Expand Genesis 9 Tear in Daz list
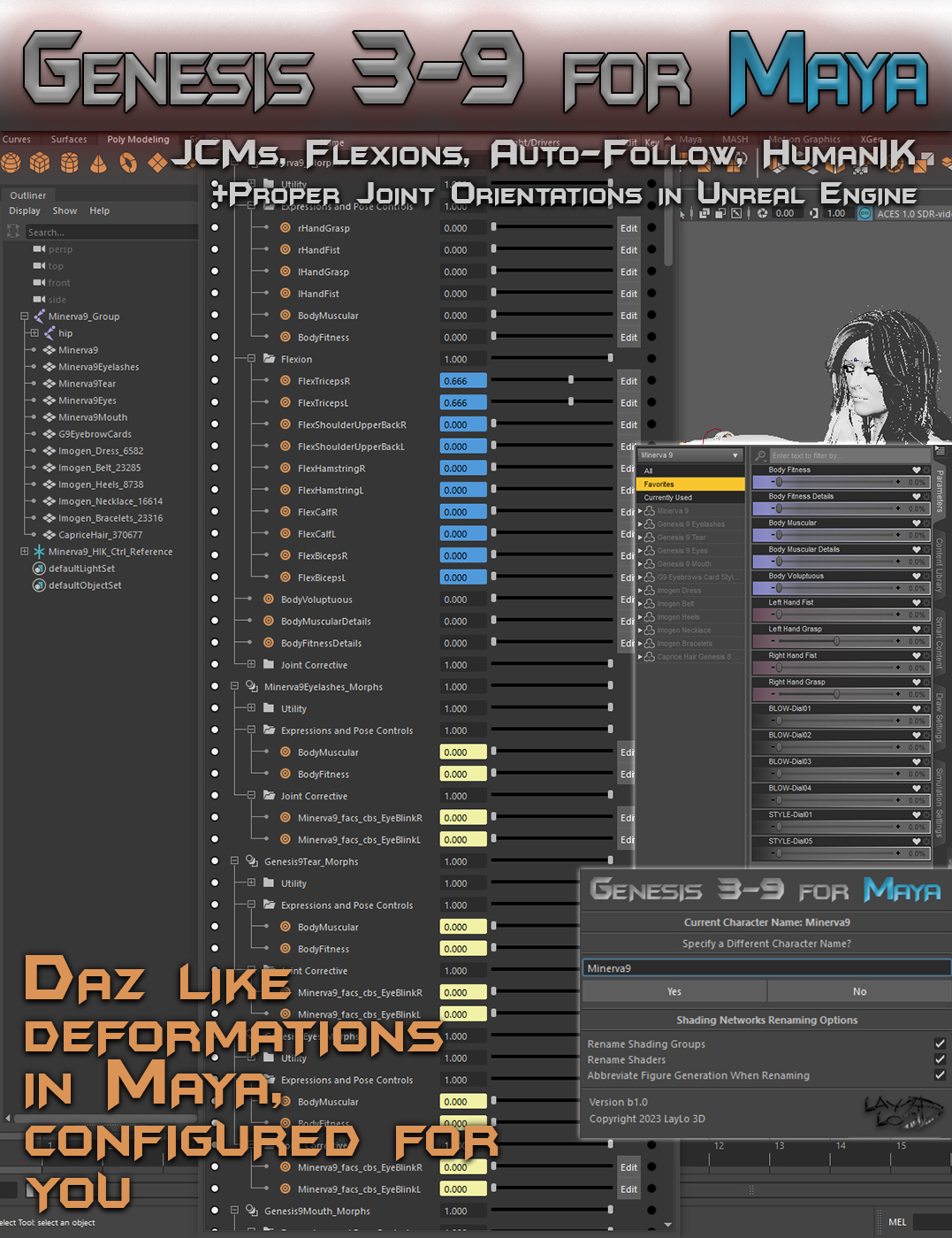This screenshot has height=1238, width=952. [x=640, y=537]
